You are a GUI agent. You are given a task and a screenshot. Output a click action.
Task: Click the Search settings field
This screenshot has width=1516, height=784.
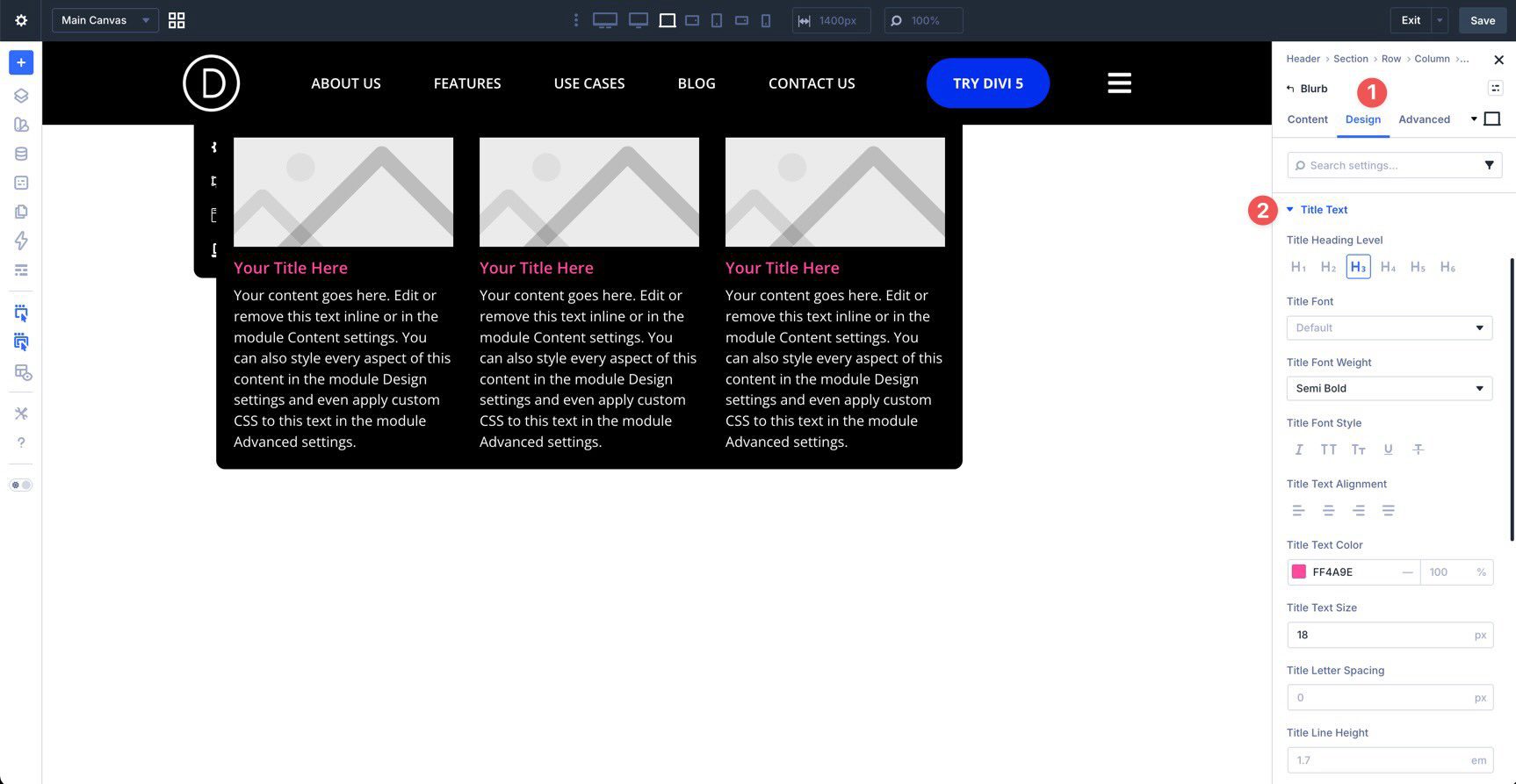[x=1395, y=165]
